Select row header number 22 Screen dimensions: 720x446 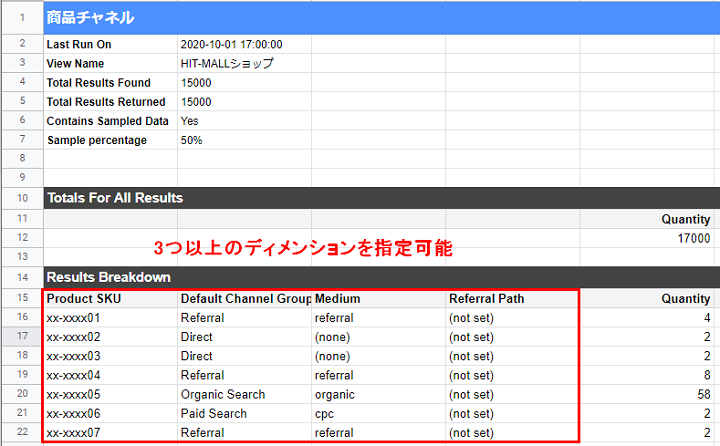pyautogui.click(x=21, y=432)
